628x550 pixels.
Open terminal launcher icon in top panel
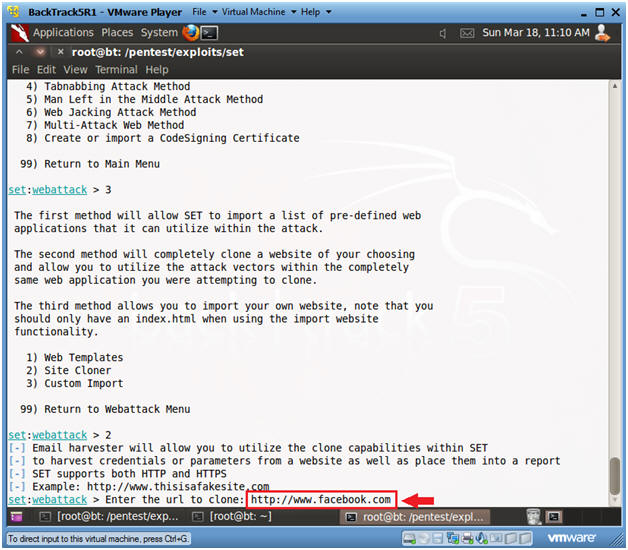(x=209, y=33)
